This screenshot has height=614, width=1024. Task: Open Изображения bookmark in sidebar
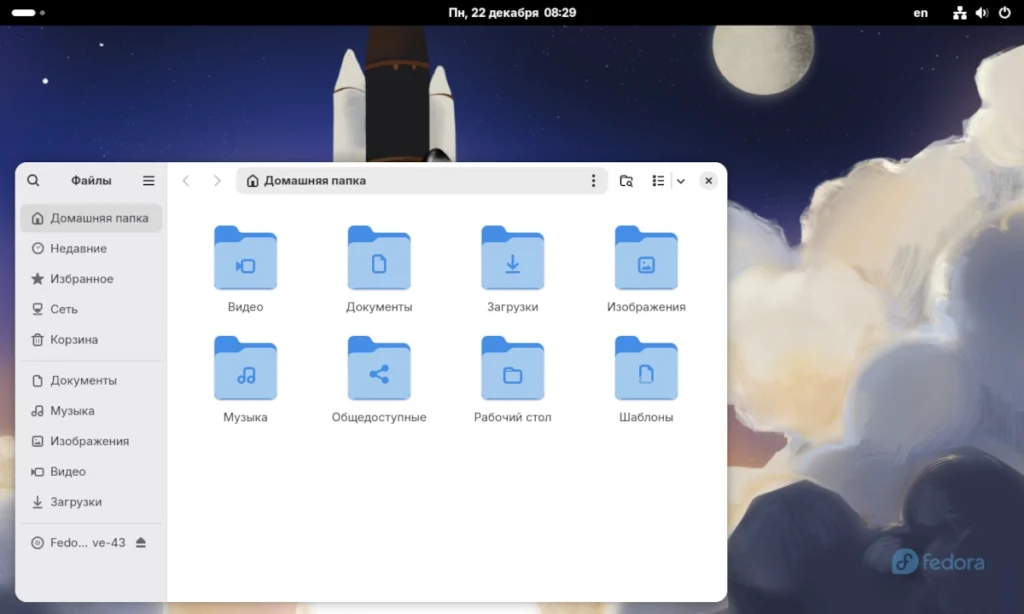pos(91,441)
